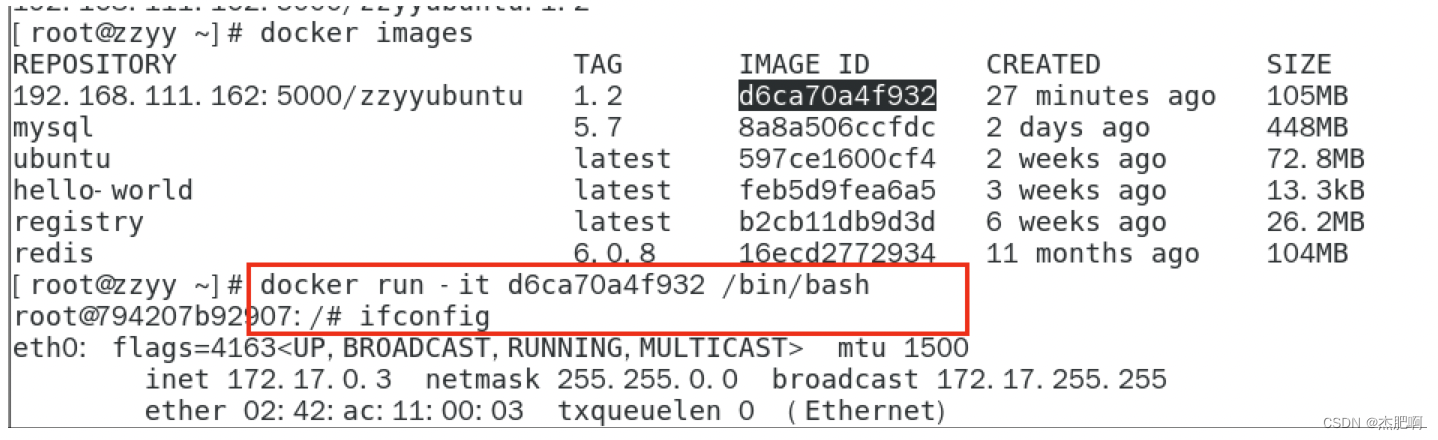Click the hello-world repository name

click(x=102, y=190)
